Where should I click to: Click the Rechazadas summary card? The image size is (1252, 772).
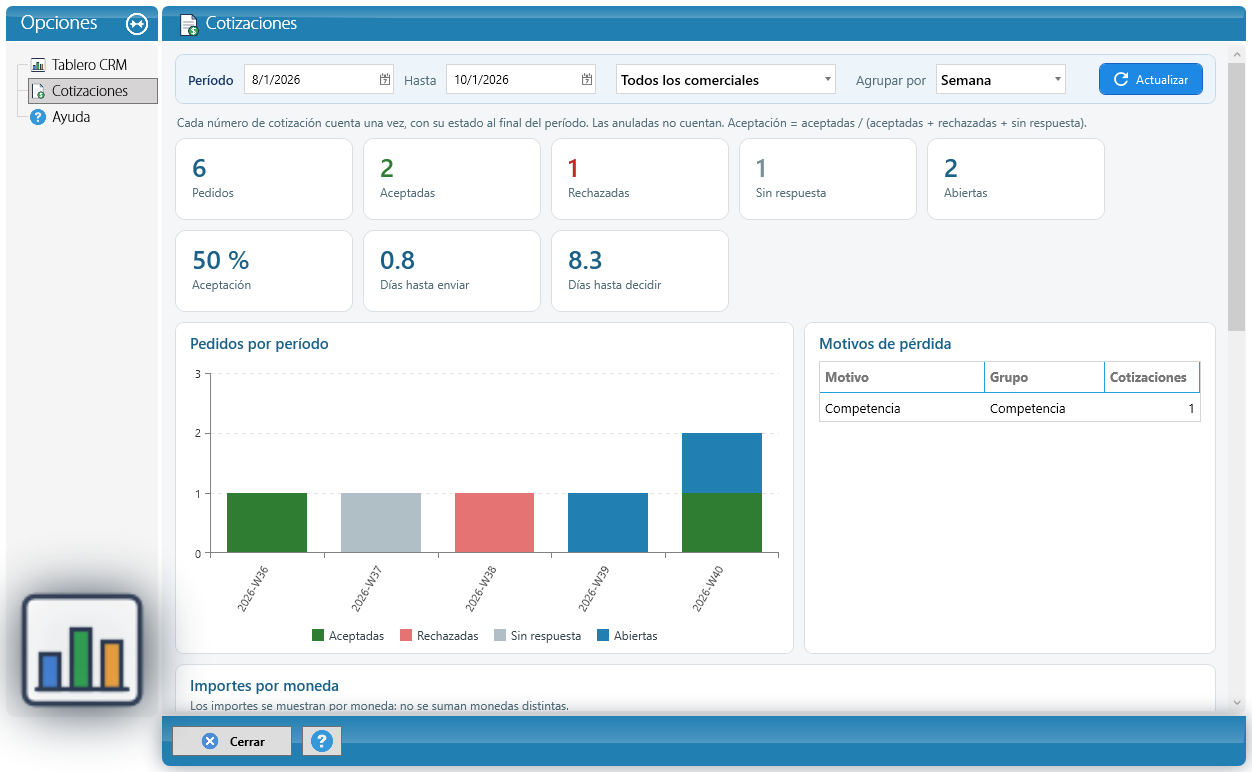click(640, 179)
